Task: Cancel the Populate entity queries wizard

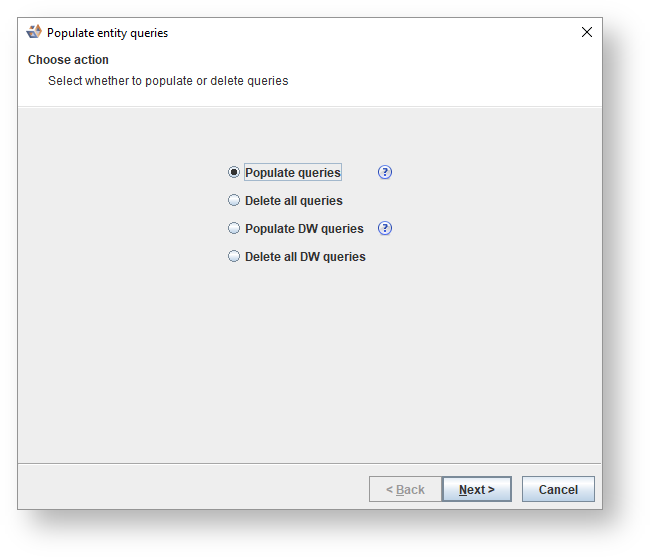Action: tap(558, 489)
